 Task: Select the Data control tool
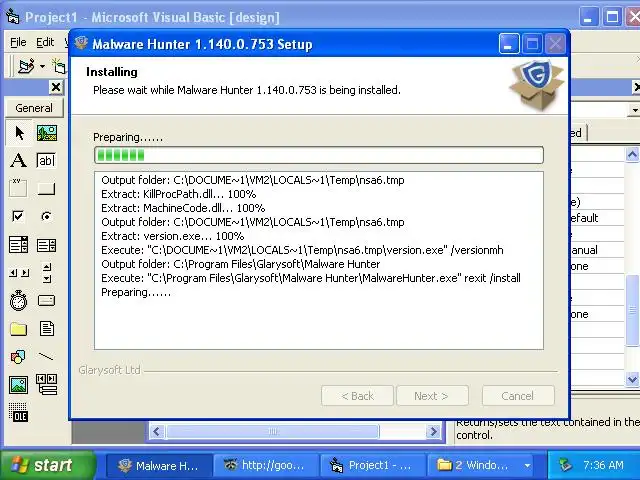pyautogui.click(x=47, y=385)
